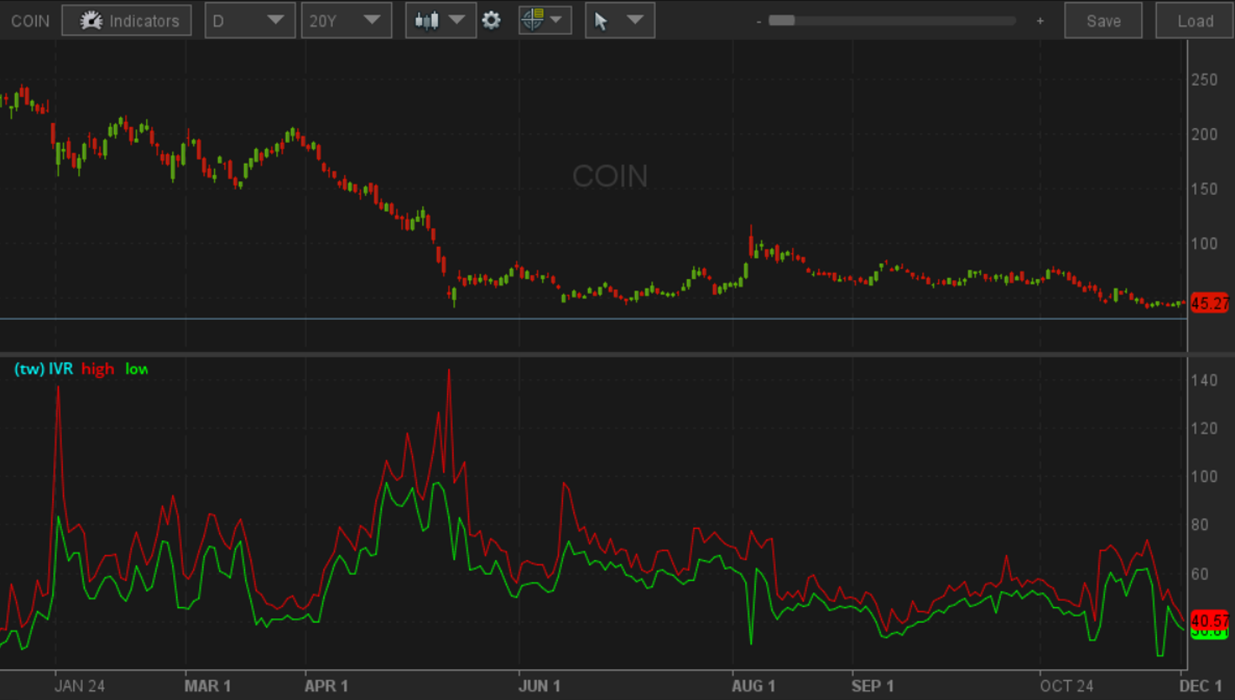This screenshot has width=1235, height=700.
Task: Click the green 'low' legend label
Action: 137,369
